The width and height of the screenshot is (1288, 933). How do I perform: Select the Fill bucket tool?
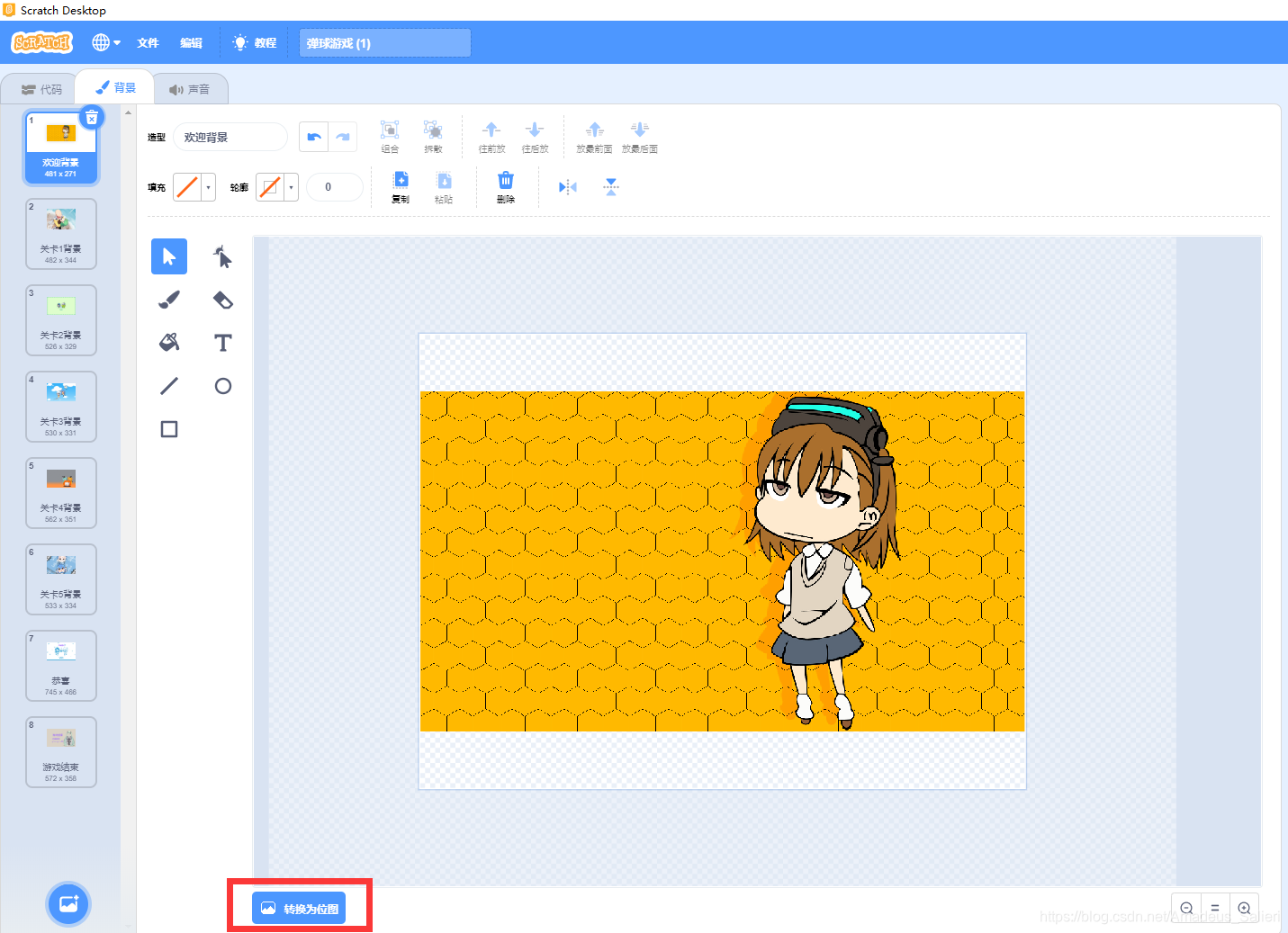click(169, 343)
